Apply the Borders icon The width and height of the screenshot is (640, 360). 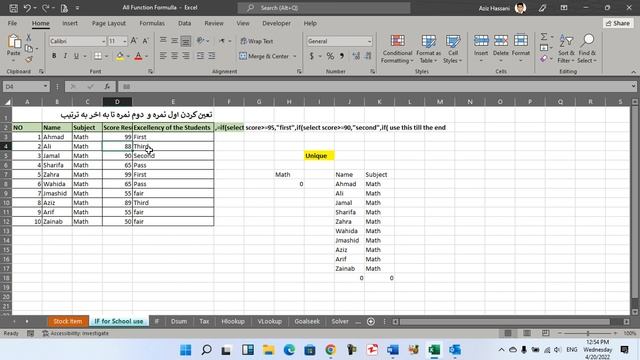98,56
